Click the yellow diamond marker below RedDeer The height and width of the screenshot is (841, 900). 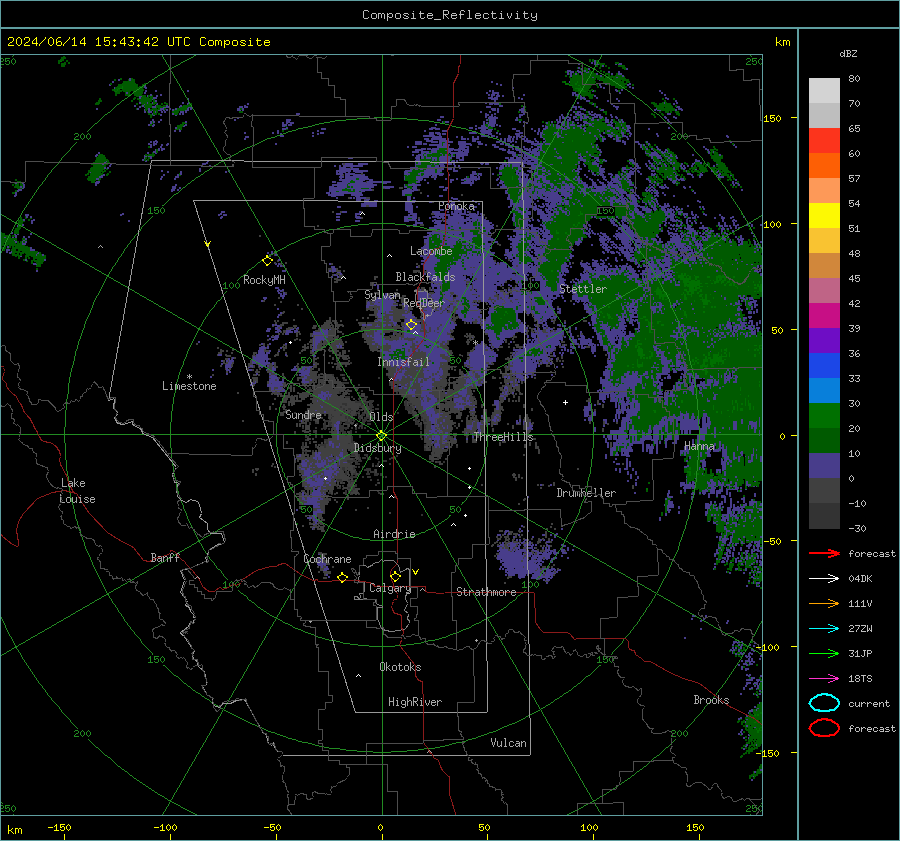411,325
